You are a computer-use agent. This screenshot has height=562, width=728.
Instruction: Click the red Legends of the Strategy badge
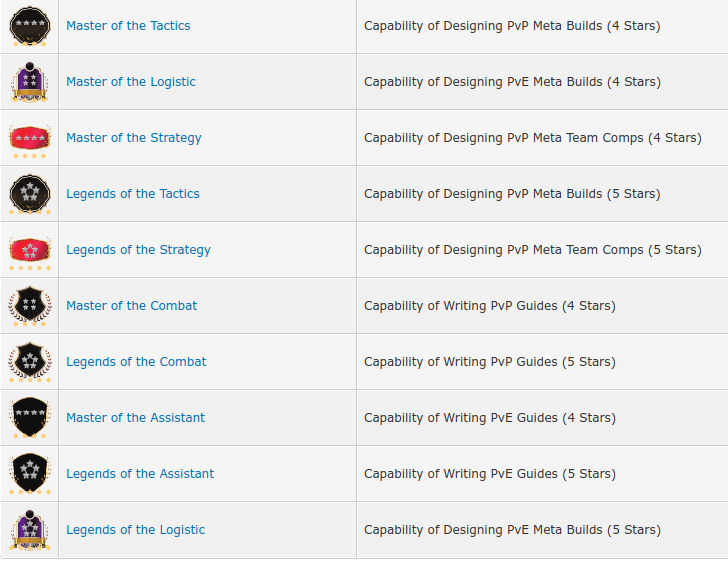30,253
